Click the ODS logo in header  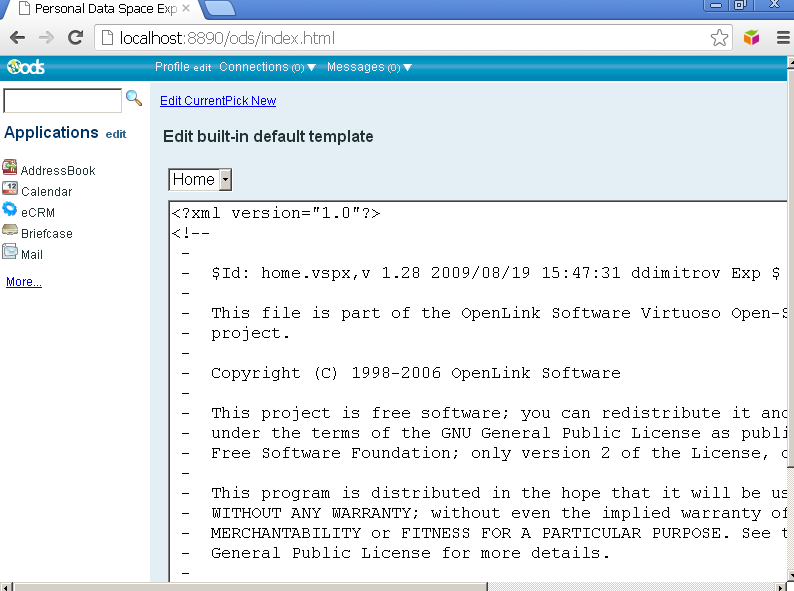click(25, 67)
